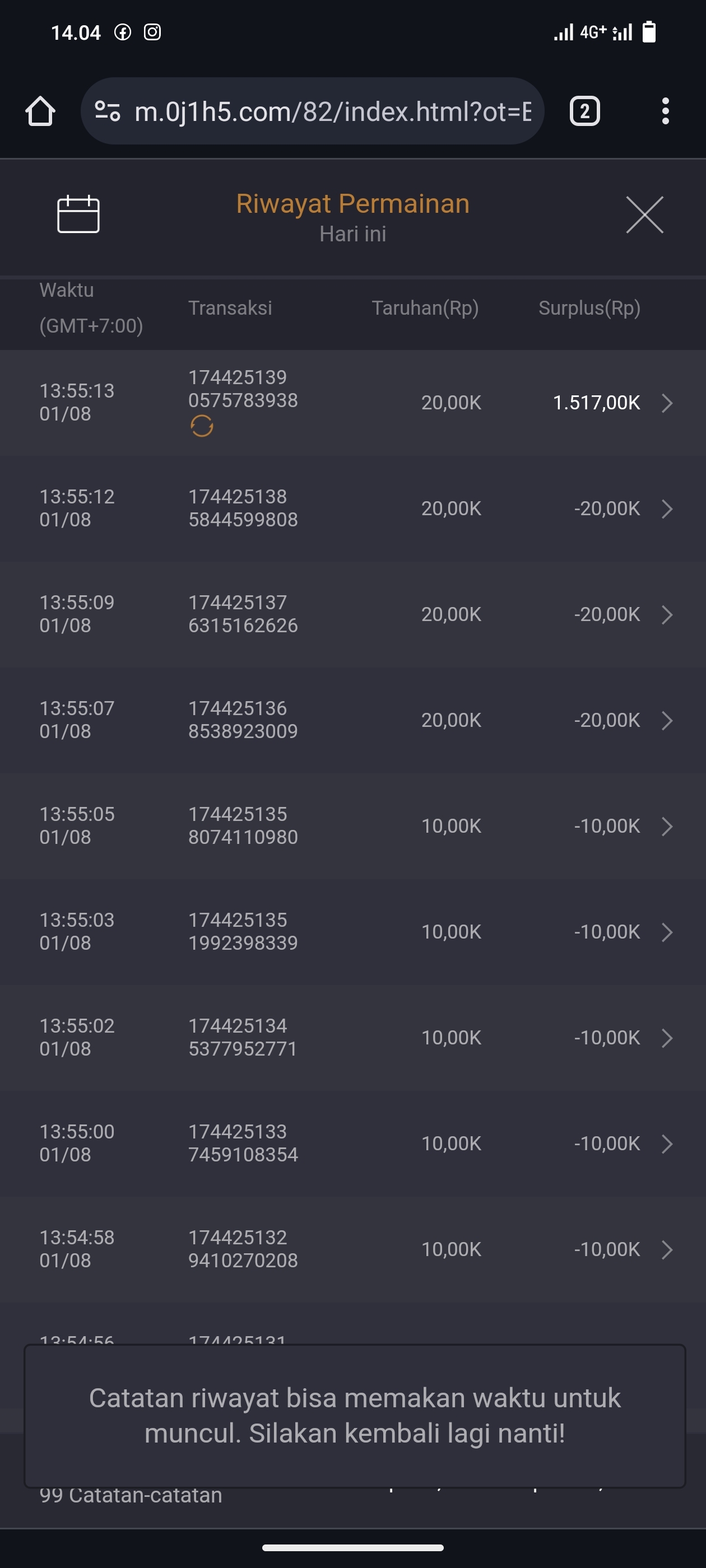Open the browser tab switcher showing 2
Viewport: 706px width, 1568px height.
[x=584, y=111]
